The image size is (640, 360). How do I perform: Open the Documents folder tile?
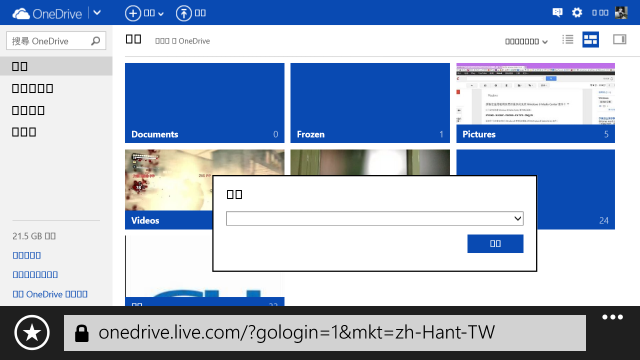[204, 103]
